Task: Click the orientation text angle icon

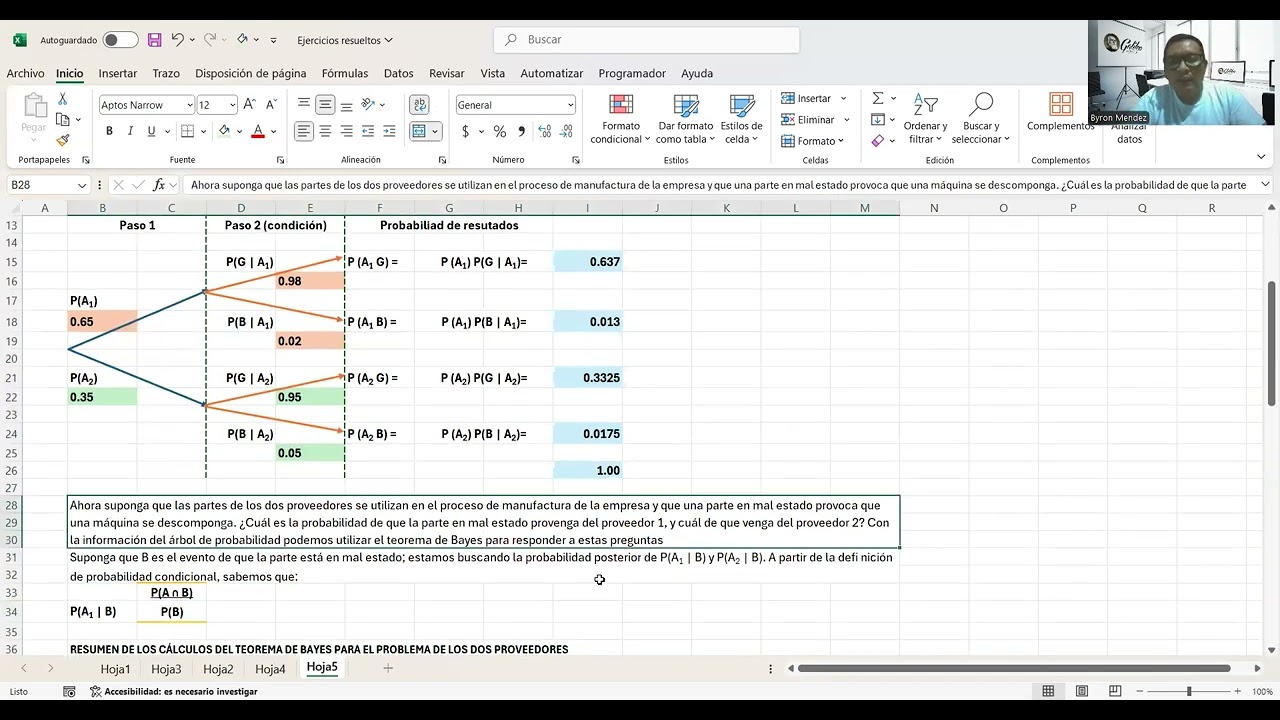Action: tap(368, 104)
